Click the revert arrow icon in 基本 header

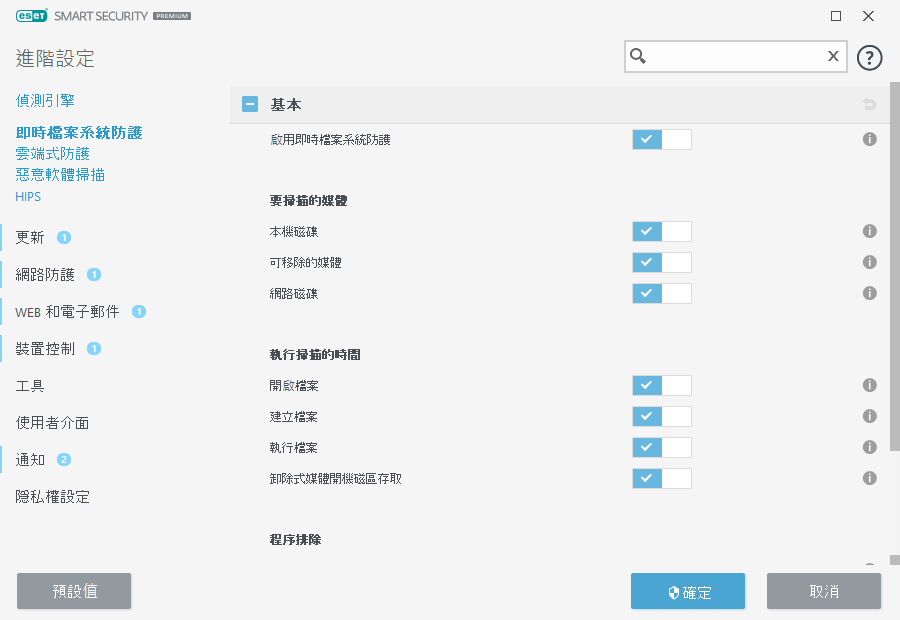click(869, 104)
